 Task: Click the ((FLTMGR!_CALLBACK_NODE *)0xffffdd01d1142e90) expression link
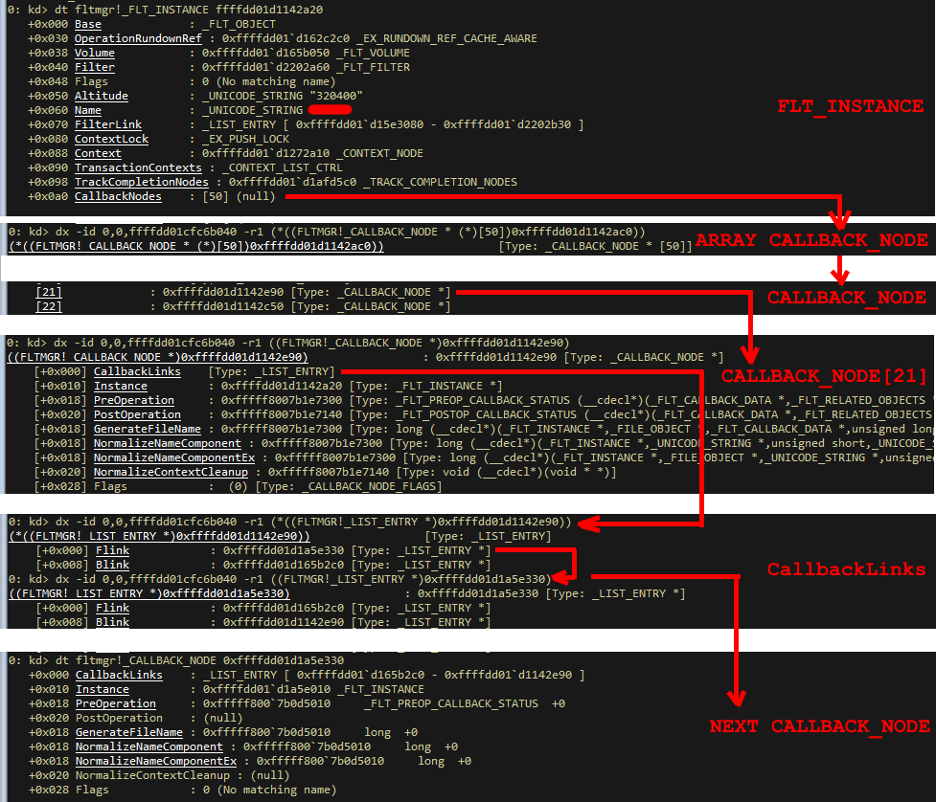(158, 357)
